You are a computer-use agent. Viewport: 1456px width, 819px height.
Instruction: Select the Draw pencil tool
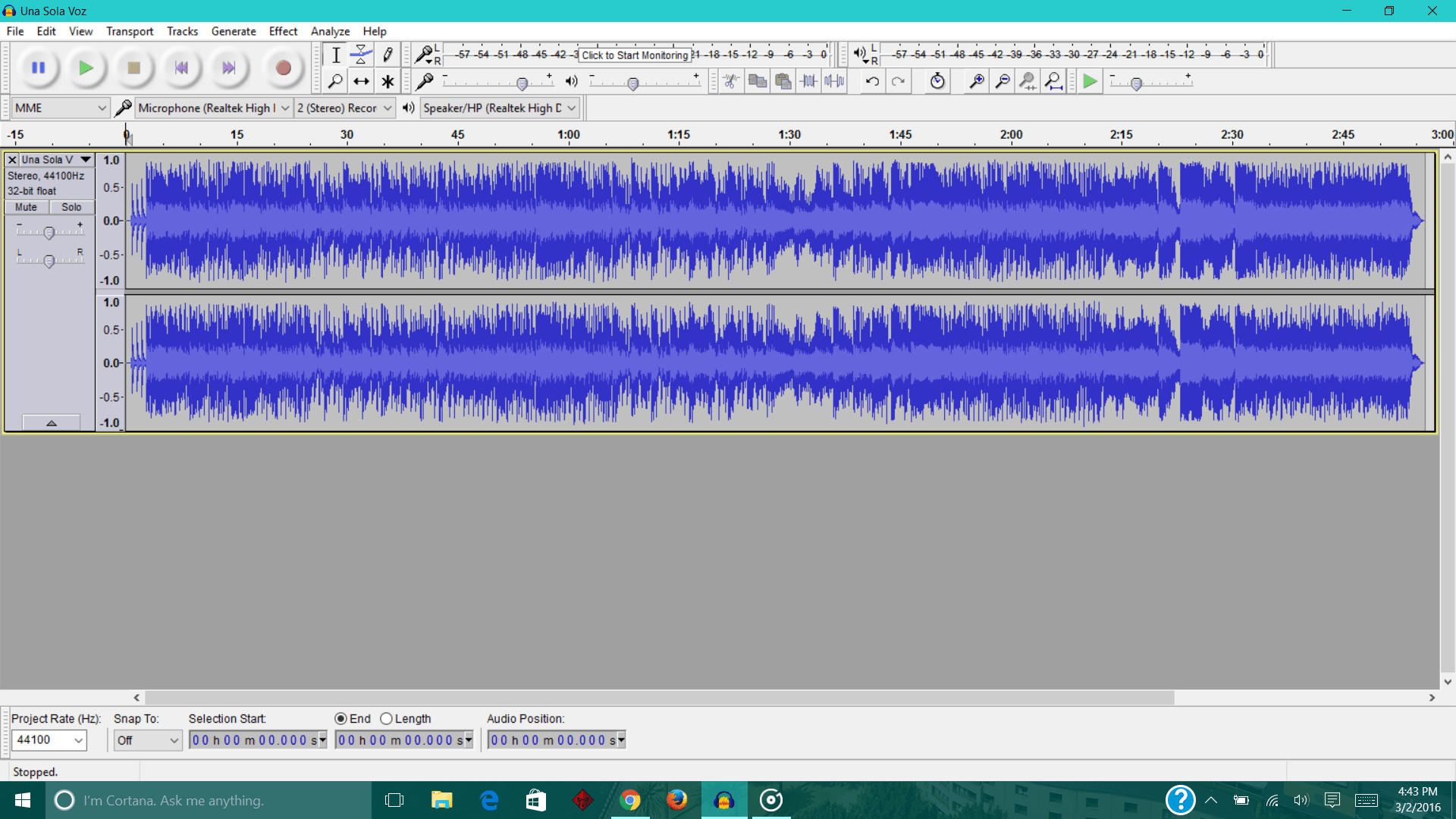[x=388, y=55]
